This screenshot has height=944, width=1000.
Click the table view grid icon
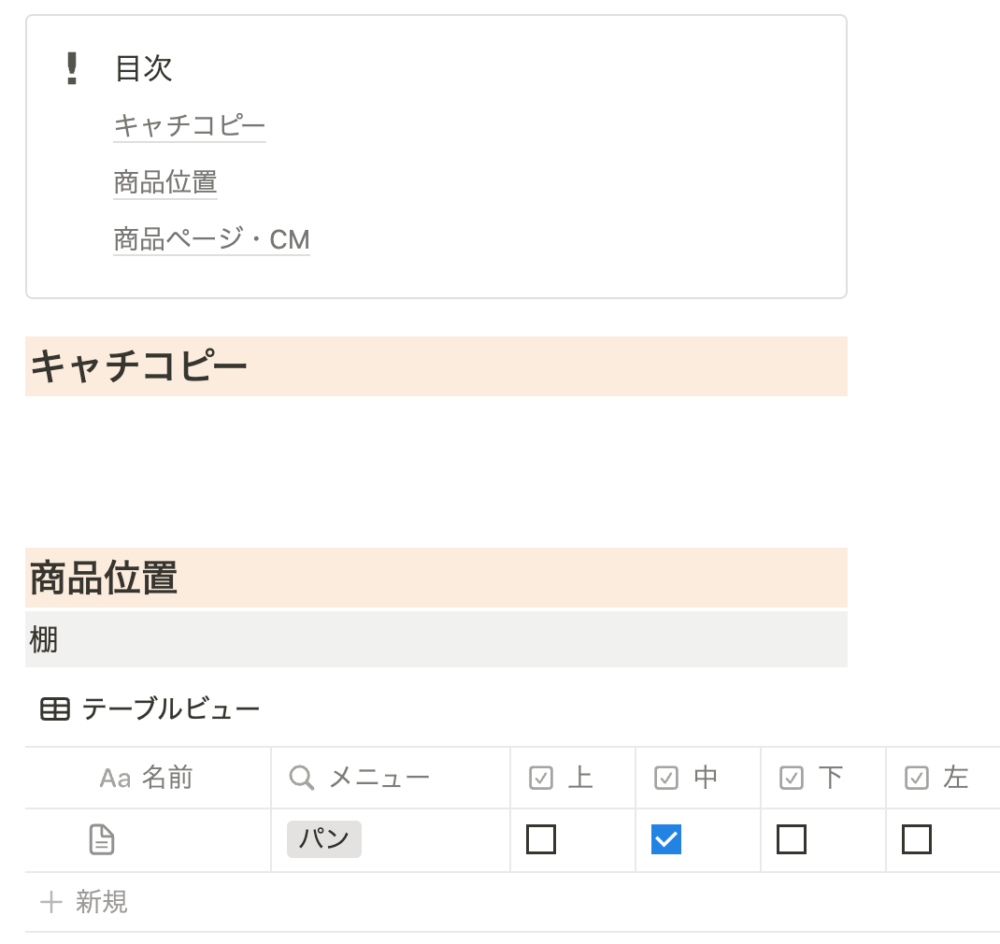pyautogui.click(x=55, y=709)
